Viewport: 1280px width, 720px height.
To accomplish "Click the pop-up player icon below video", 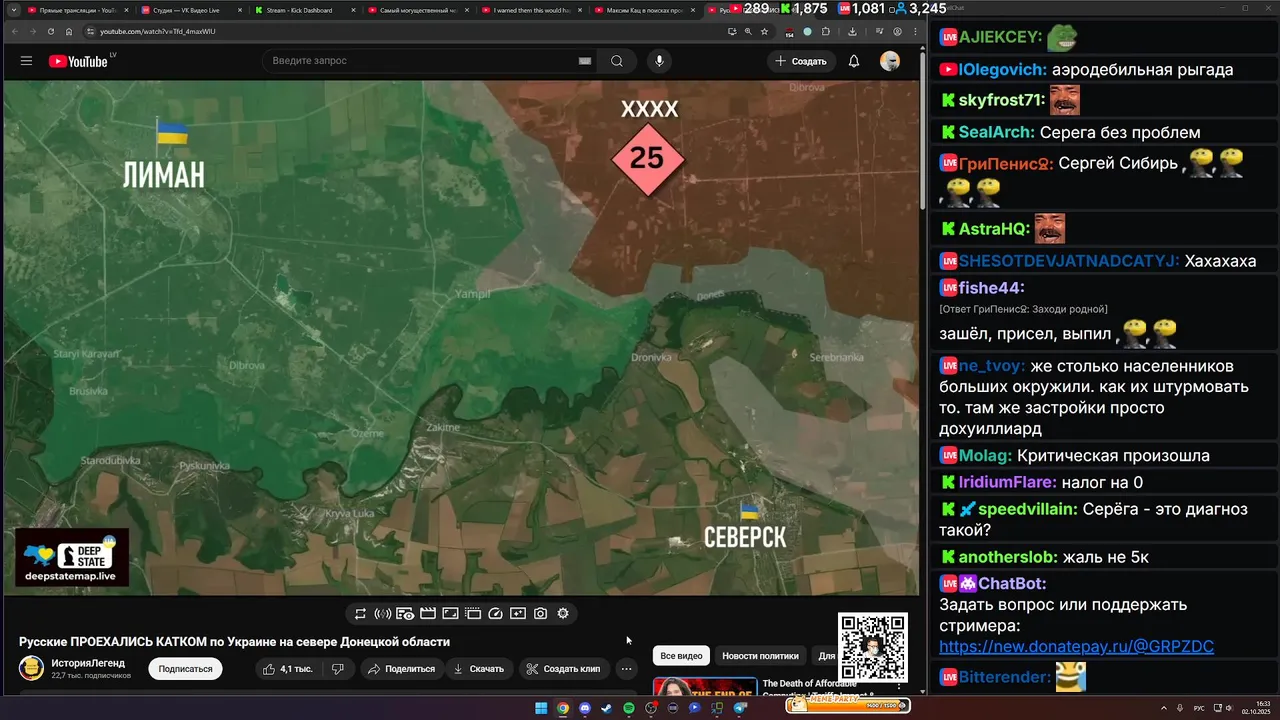I will point(473,614).
